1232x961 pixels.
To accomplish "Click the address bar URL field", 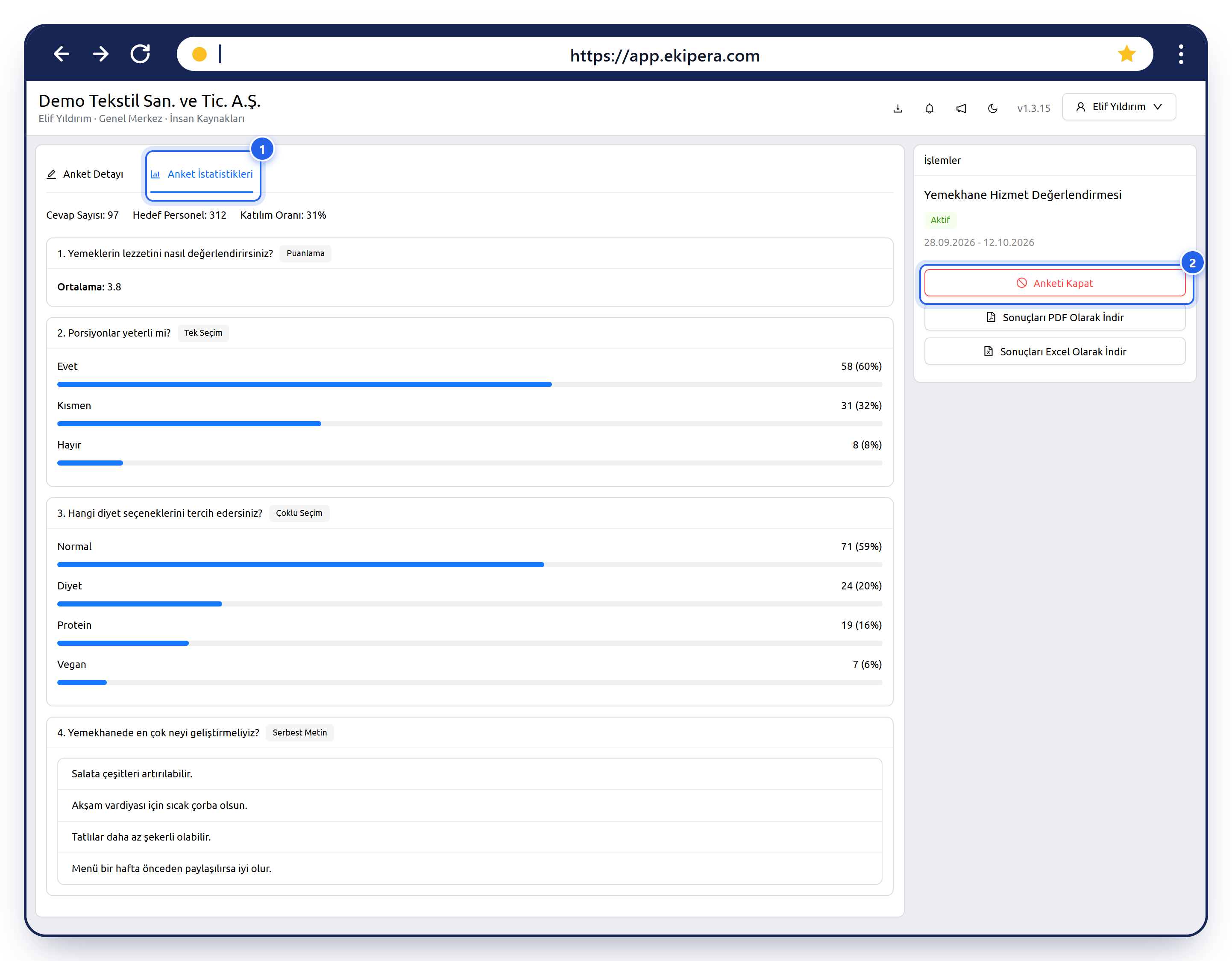I will [x=665, y=54].
